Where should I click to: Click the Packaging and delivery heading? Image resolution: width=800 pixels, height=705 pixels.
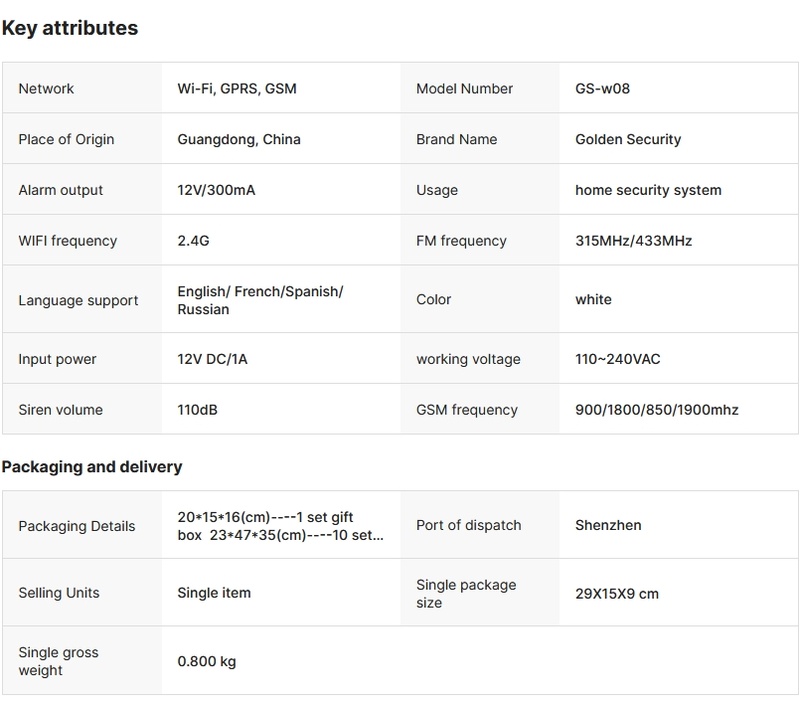tap(92, 467)
